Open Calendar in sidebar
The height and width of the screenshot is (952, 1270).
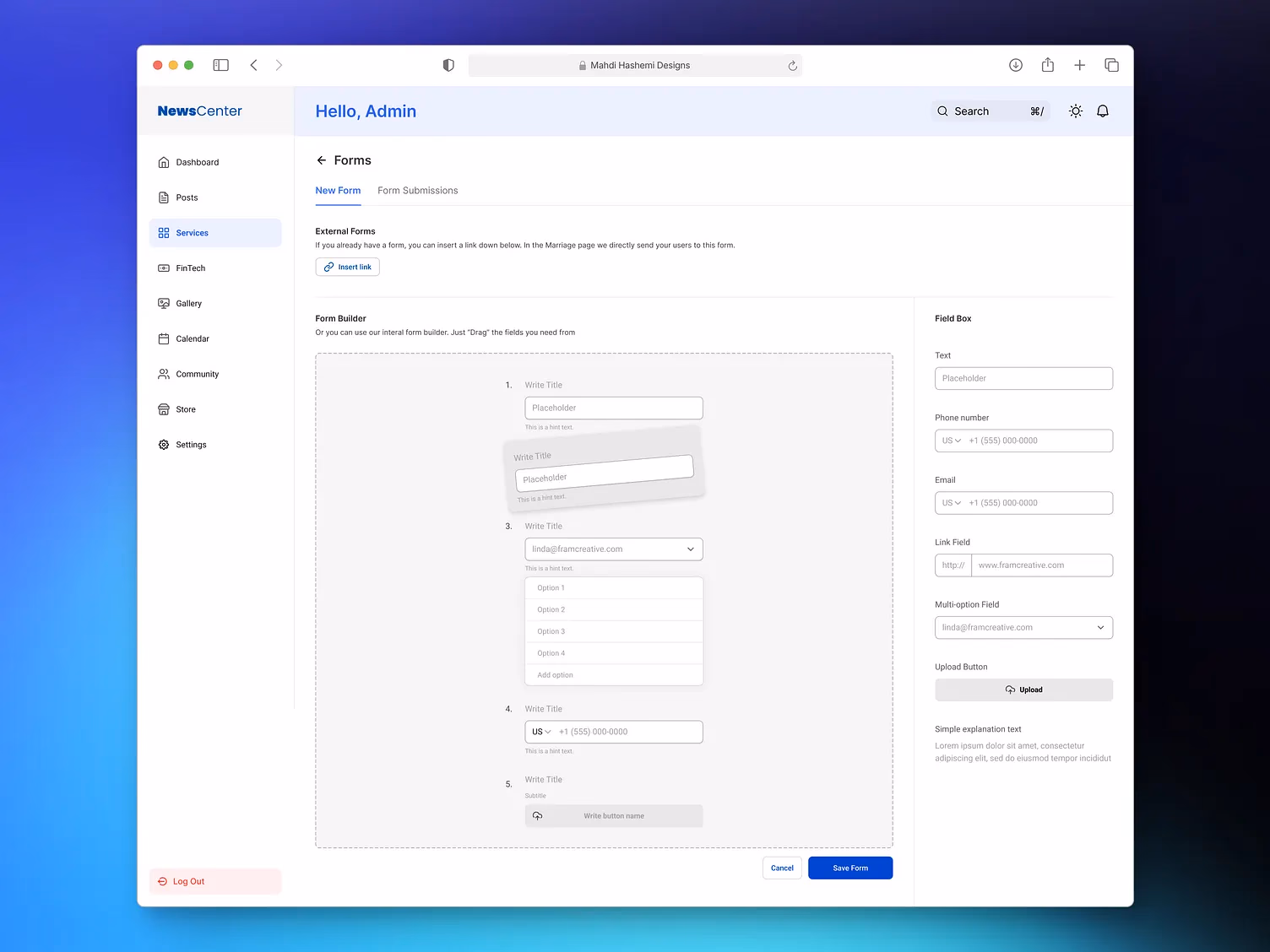pos(215,339)
